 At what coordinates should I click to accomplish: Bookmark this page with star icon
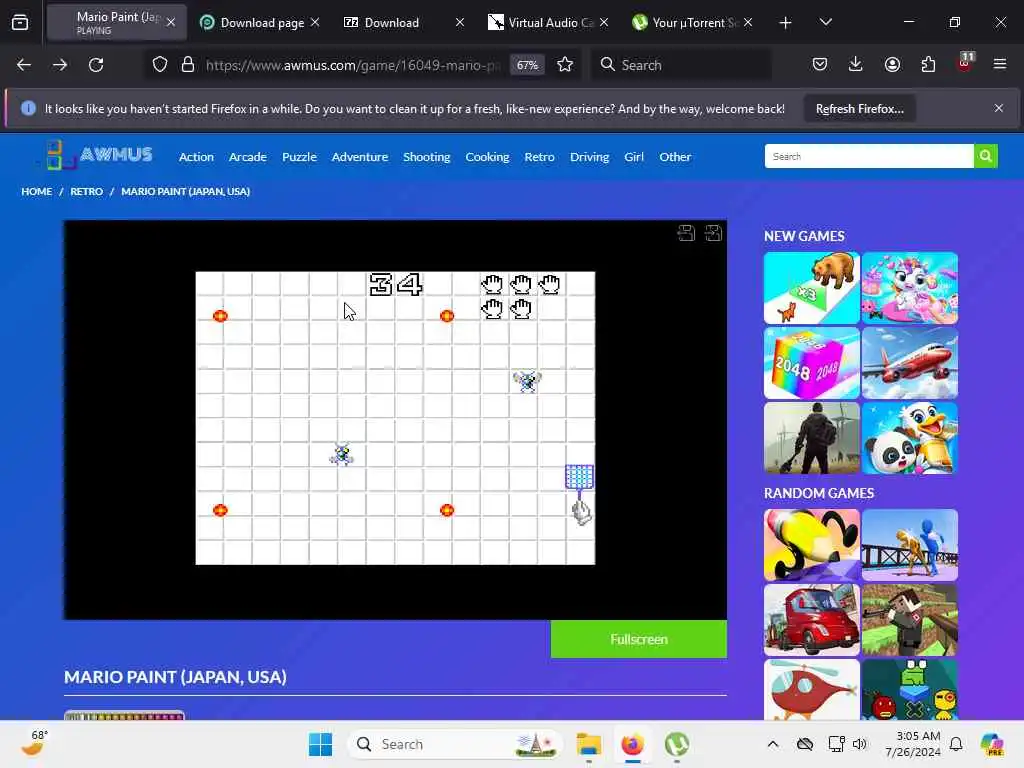coord(565,65)
